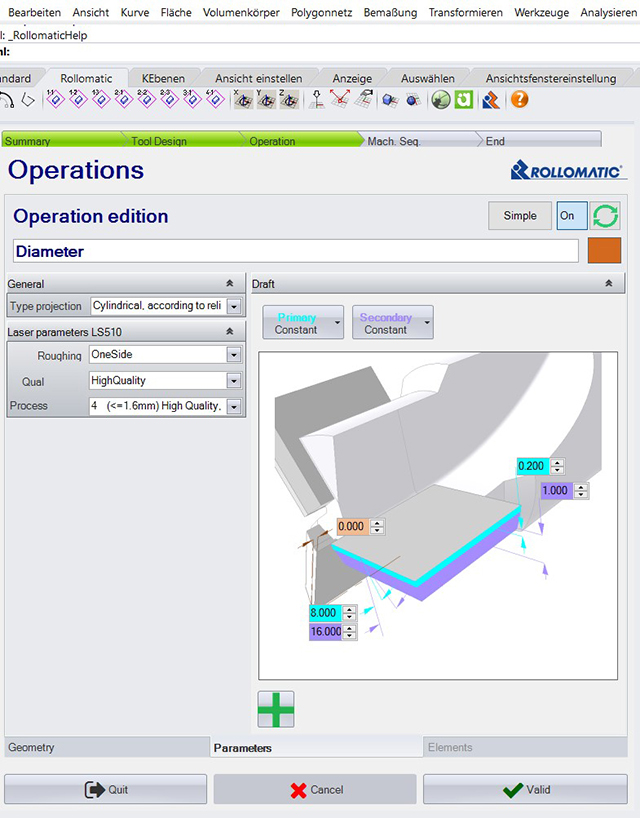Click the round green globe icon
Image resolution: width=640 pixels, height=818 pixels.
[441, 100]
